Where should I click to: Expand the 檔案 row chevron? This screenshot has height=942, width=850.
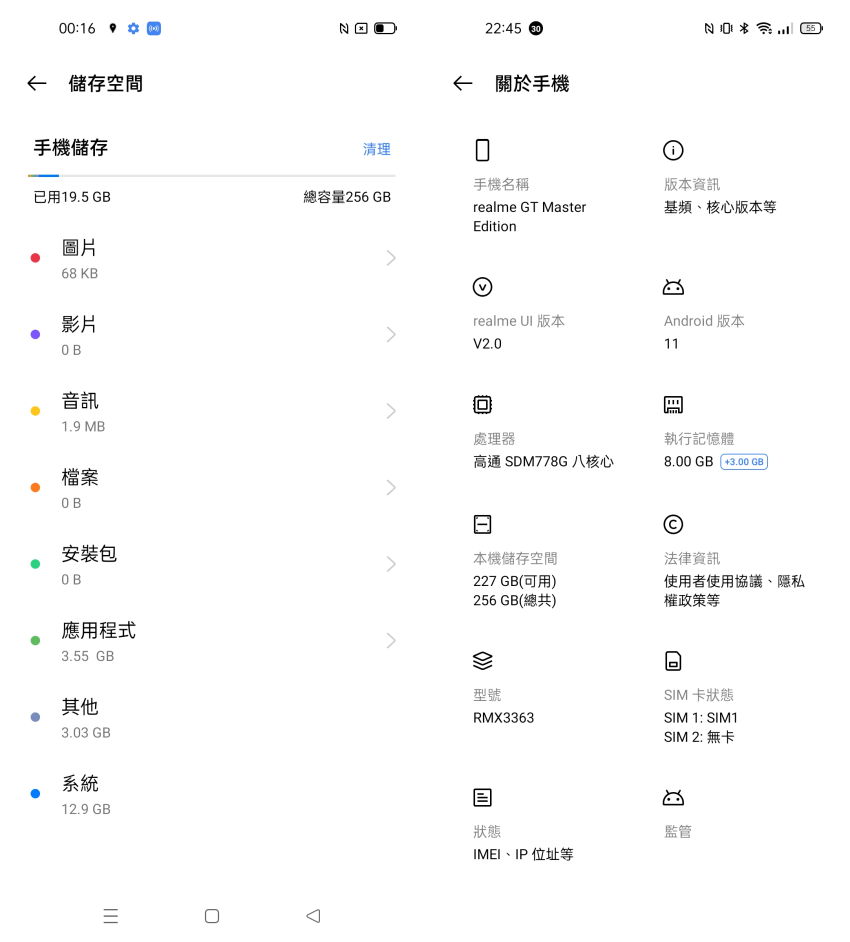391,487
